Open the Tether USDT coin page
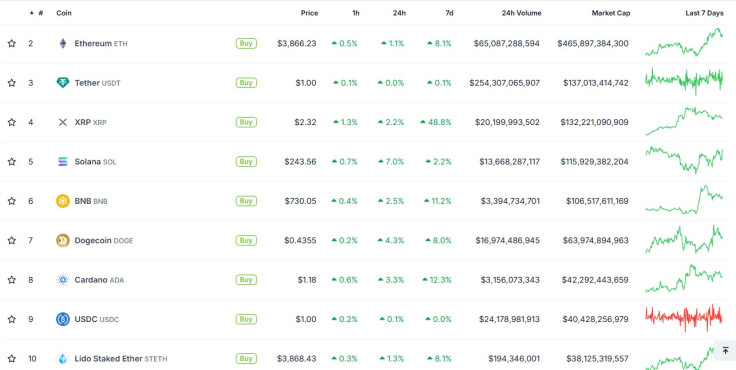The image size is (736, 370). pos(98,83)
